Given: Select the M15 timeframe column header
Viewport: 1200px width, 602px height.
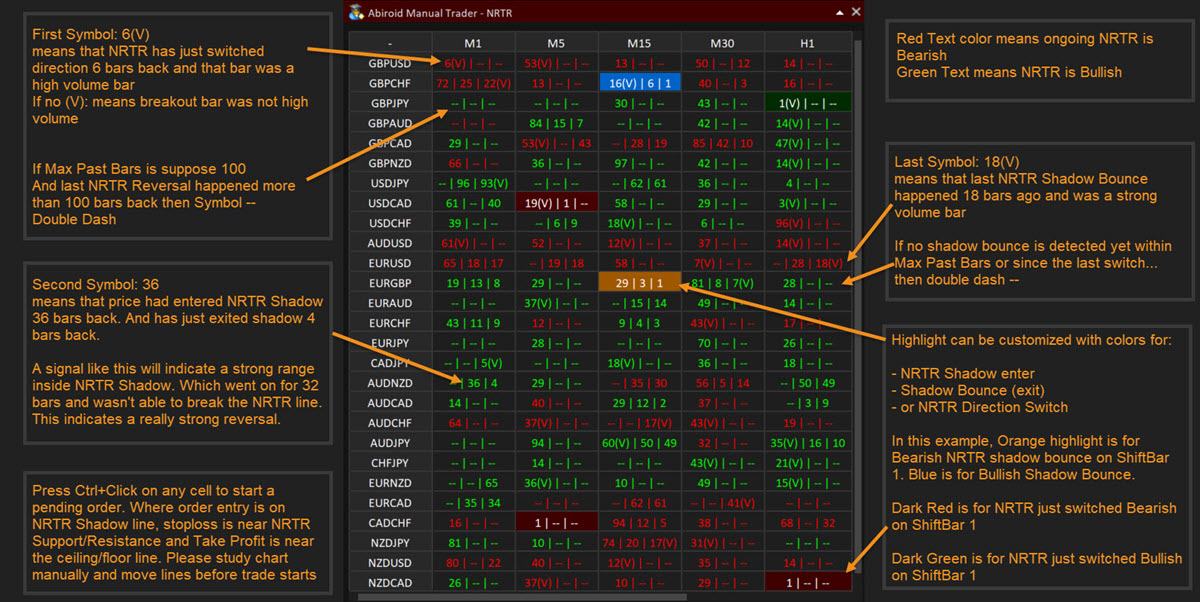Looking at the screenshot, I should [639, 43].
